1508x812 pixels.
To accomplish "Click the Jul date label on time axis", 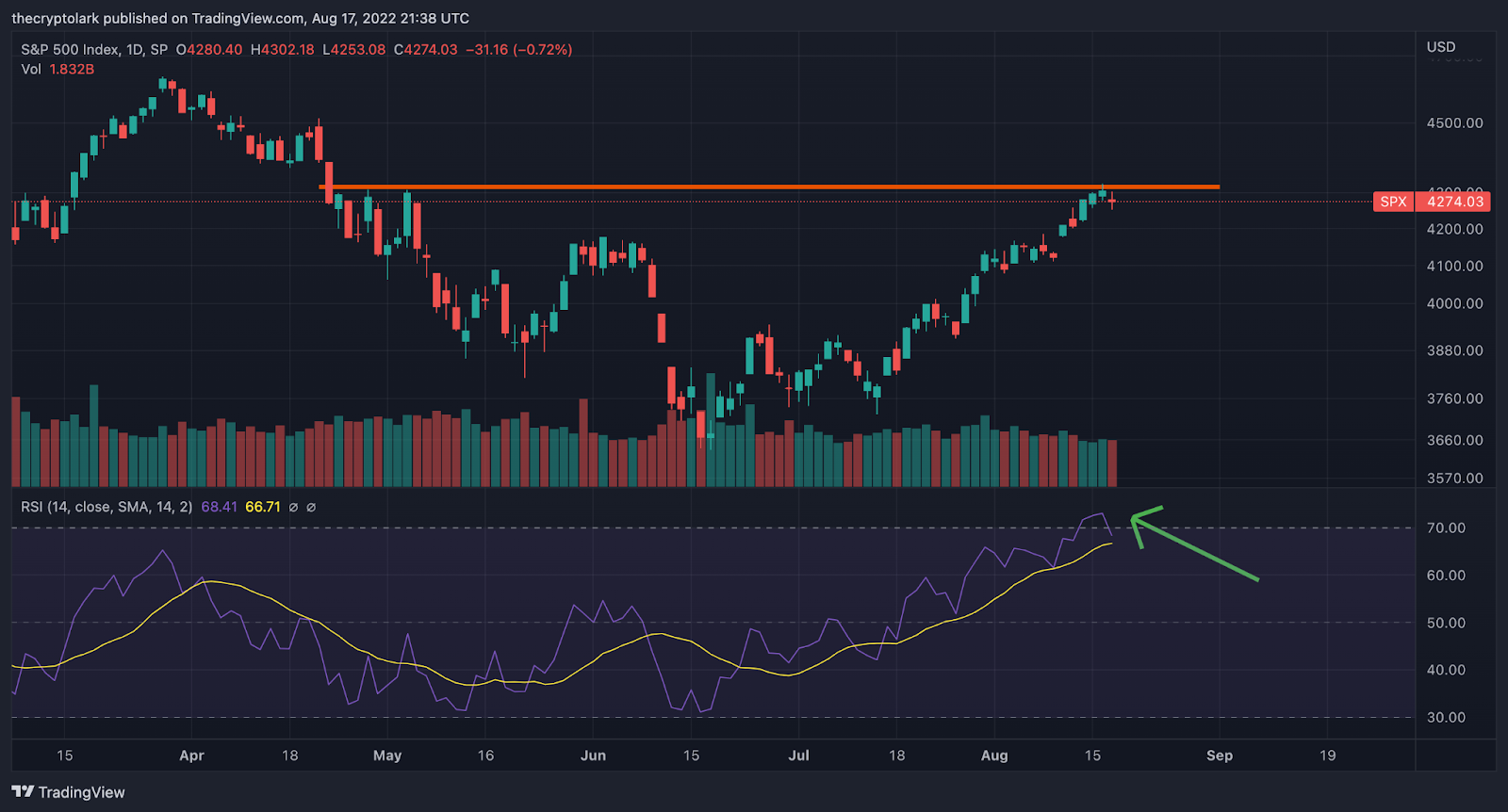I will pos(798,755).
